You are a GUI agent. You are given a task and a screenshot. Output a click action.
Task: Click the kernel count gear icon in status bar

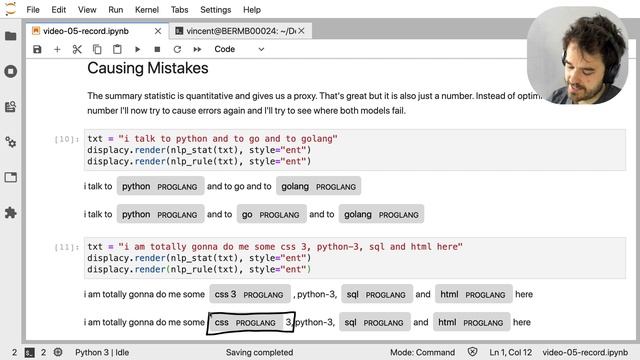58,352
